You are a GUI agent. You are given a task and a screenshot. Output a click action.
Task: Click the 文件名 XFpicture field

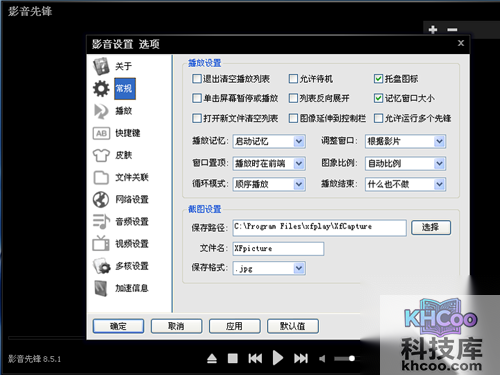[x=278, y=249]
